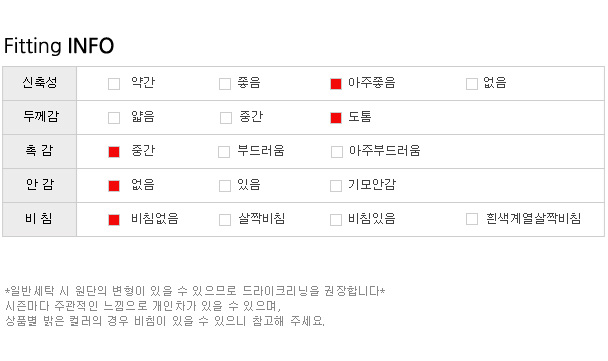
Task: Select the 아주부드러움 checkbox
Action: pos(337,152)
